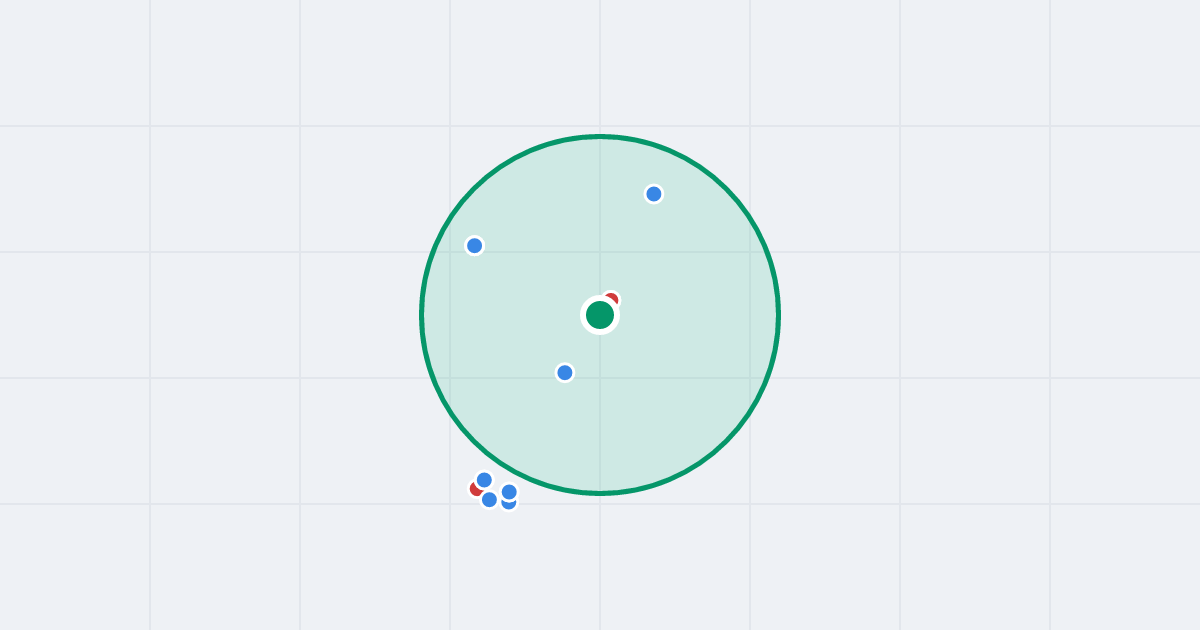Click the red dot in the cluster outside the circle

pos(475,489)
